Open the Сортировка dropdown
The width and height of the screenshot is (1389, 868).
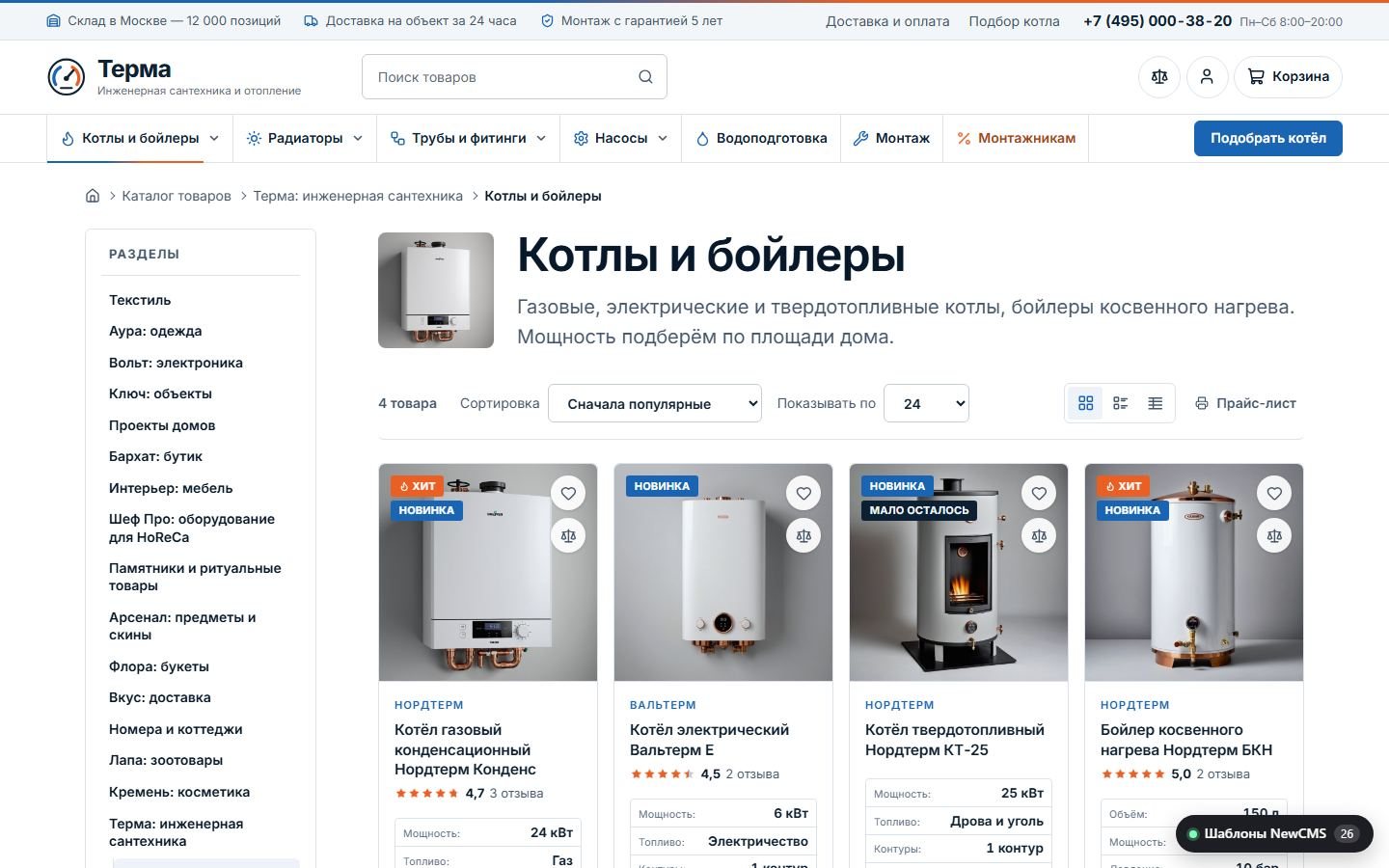pyautogui.click(x=655, y=403)
